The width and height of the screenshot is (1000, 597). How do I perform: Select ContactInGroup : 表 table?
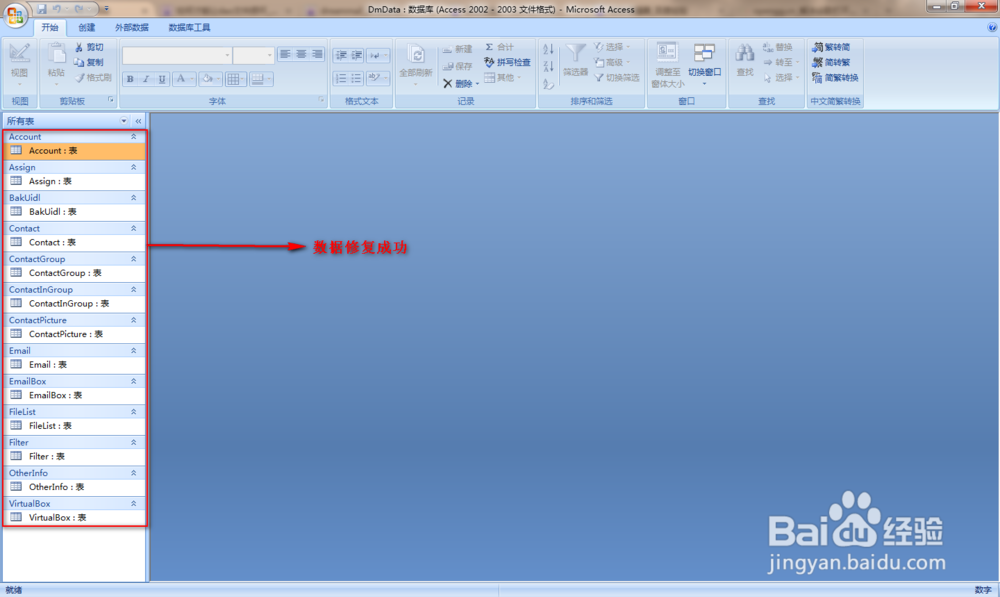tap(75, 304)
